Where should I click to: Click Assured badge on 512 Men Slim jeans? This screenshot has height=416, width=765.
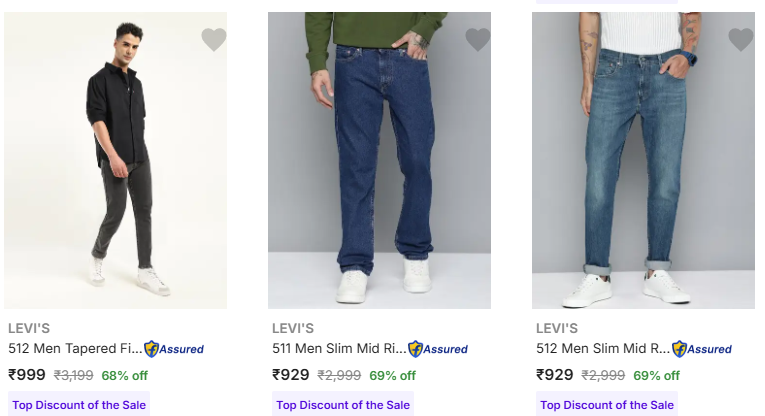pyautogui.click(x=702, y=349)
